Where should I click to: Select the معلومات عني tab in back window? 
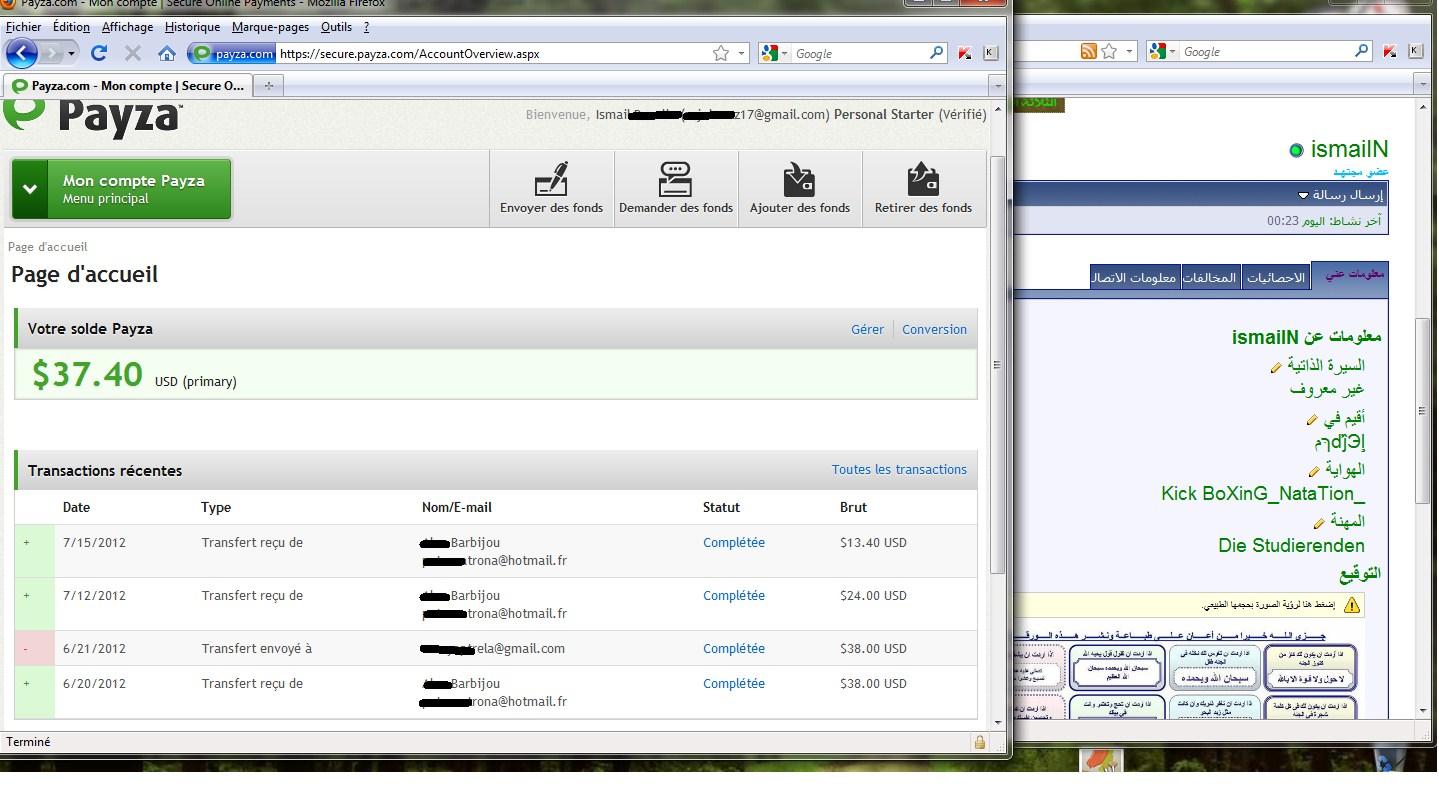pos(1348,275)
